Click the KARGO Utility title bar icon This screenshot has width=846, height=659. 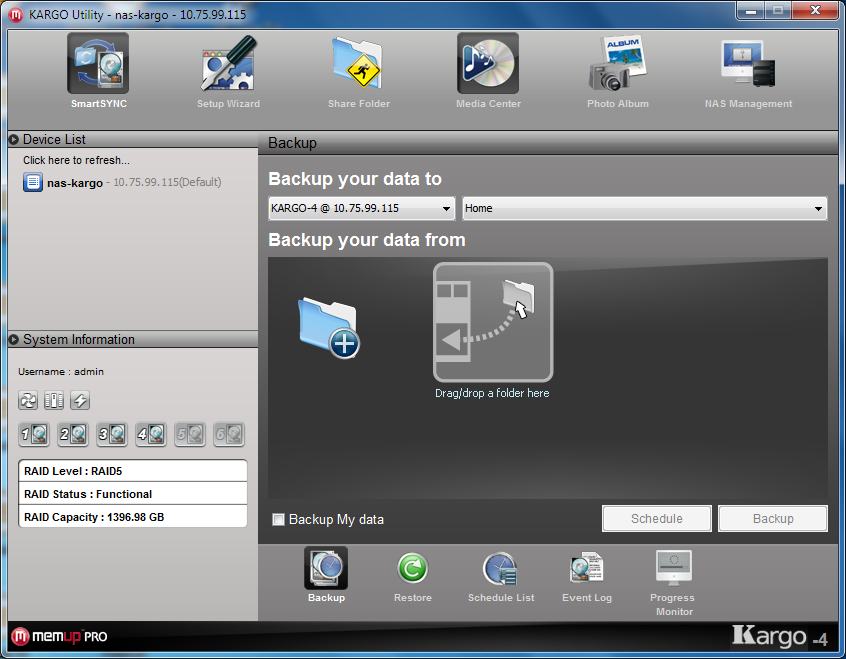click(x=16, y=15)
